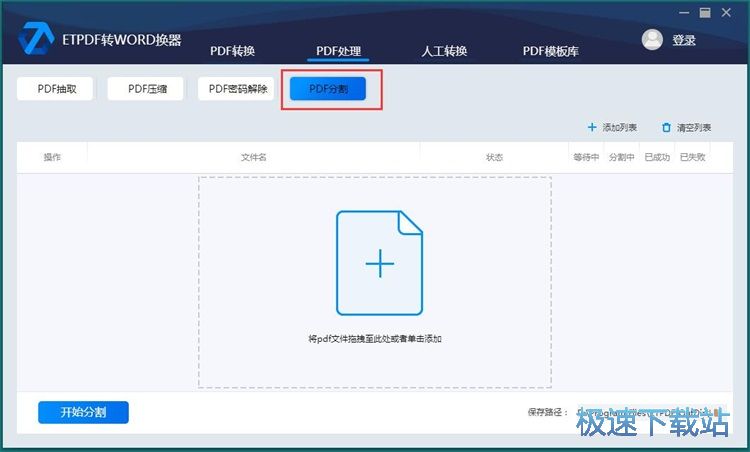Click the 将pdf文件拖拽至此处 hint text
The height and width of the screenshot is (452, 750).
pyautogui.click(x=375, y=339)
